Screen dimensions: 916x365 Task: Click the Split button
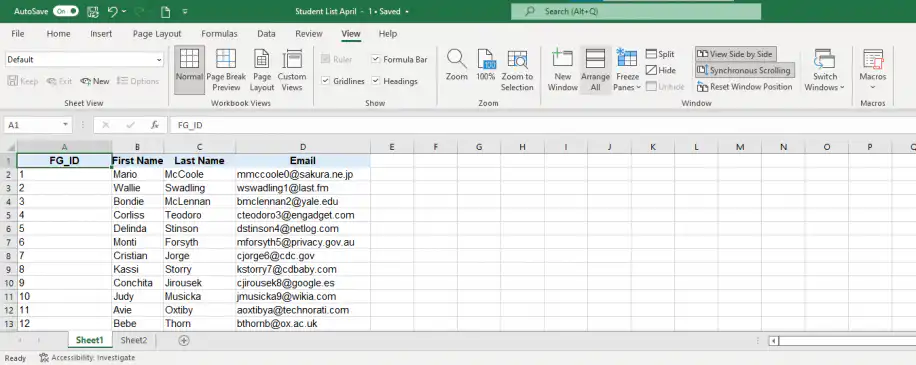point(660,54)
